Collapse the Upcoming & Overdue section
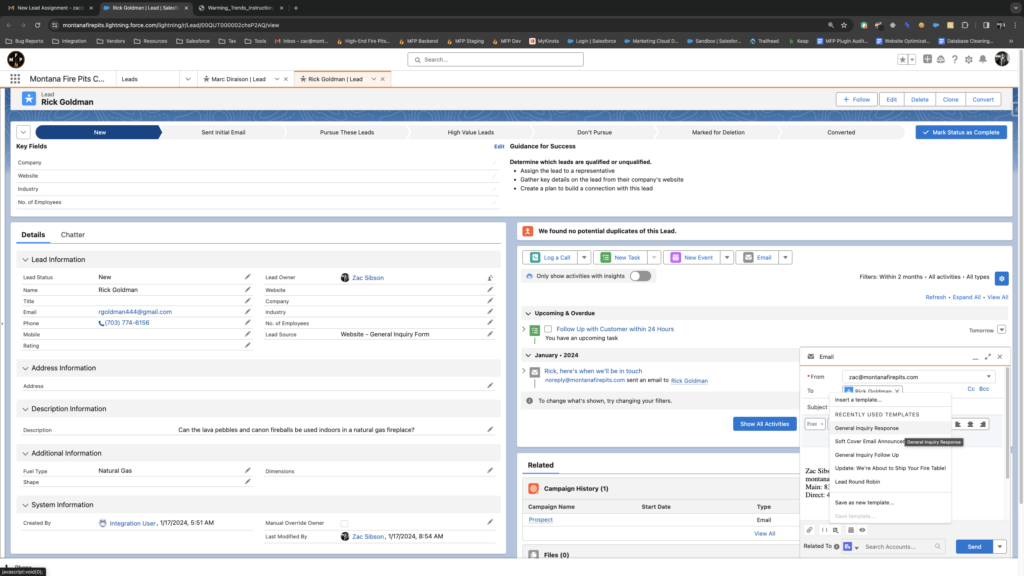This screenshot has height=576, width=1024. (x=528, y=313)
